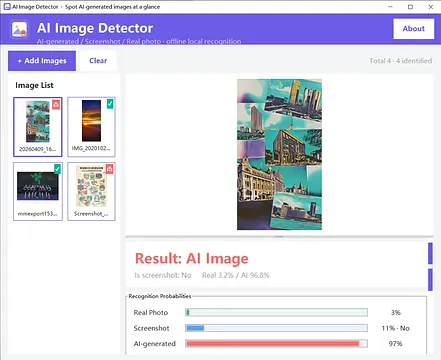The image size is (441, 360).
Task: Click the file name 'mmexport153...'
Action: [x=37, y=214]
